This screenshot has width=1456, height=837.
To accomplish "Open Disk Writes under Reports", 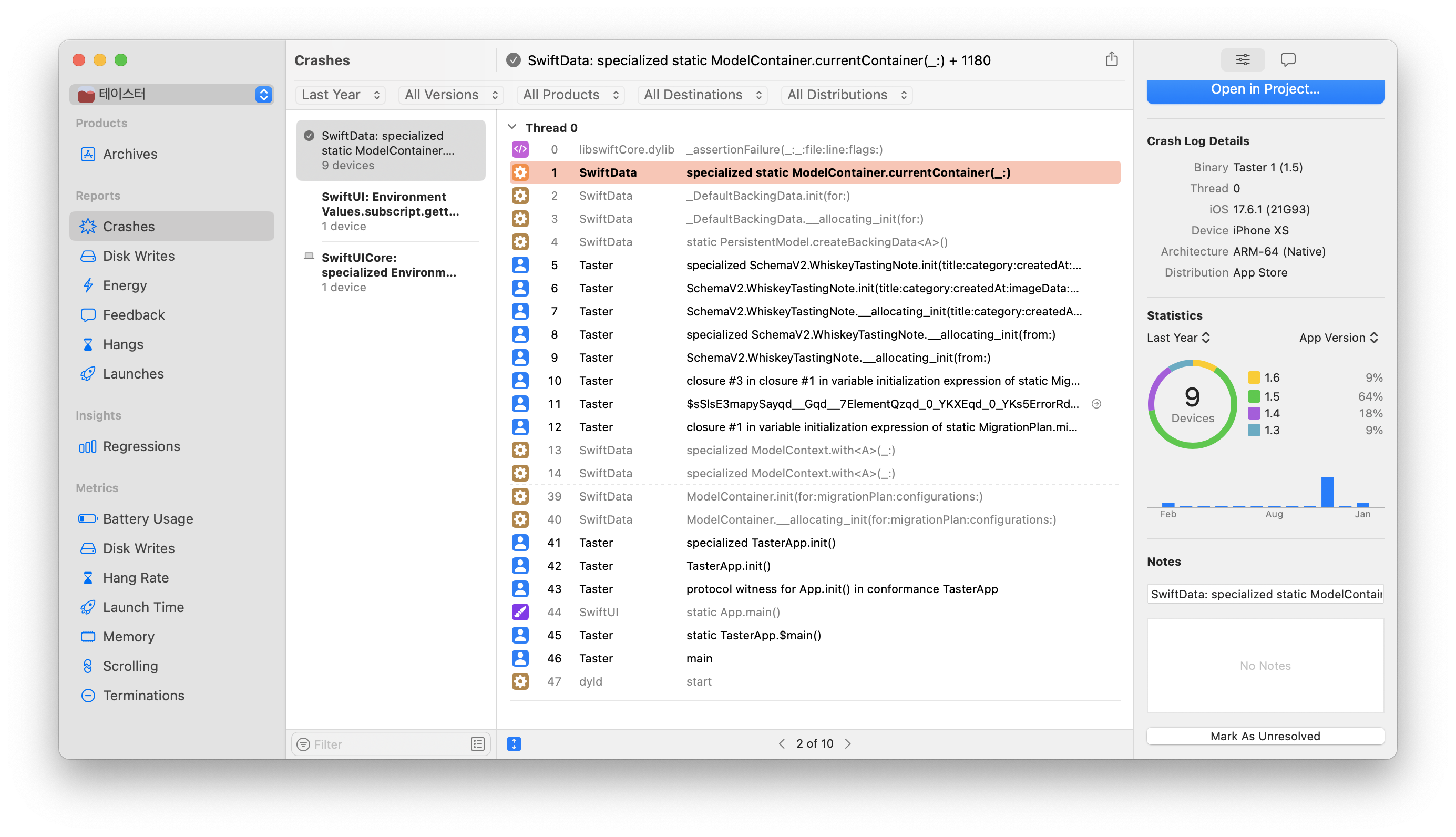I will click(x=171, y=256).
